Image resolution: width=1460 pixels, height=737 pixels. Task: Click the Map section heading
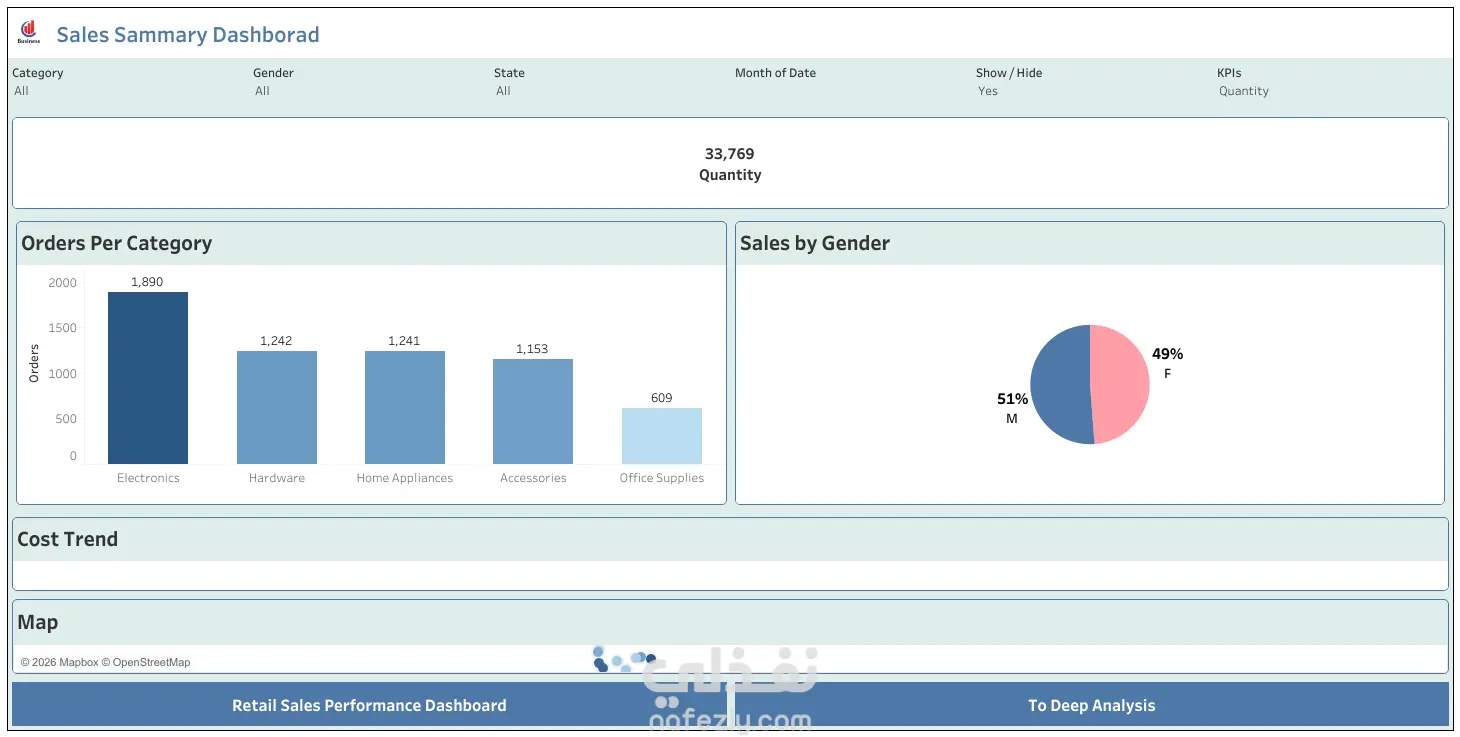38,622
